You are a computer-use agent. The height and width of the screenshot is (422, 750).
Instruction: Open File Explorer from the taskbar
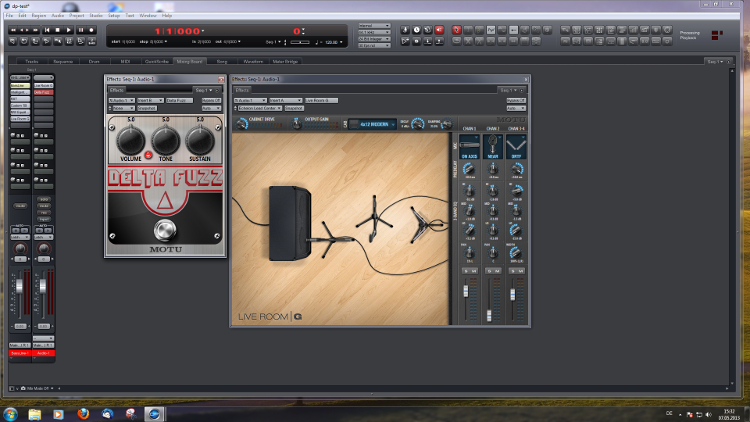[34, 414]
